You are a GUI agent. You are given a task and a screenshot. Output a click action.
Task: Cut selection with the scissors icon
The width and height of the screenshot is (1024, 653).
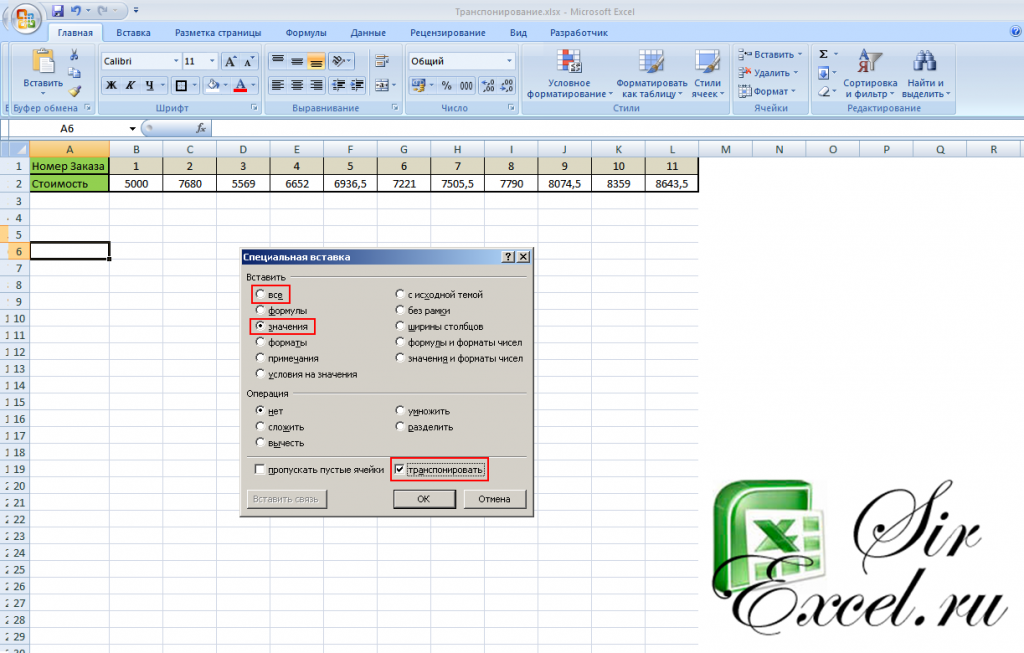[74, 55]
